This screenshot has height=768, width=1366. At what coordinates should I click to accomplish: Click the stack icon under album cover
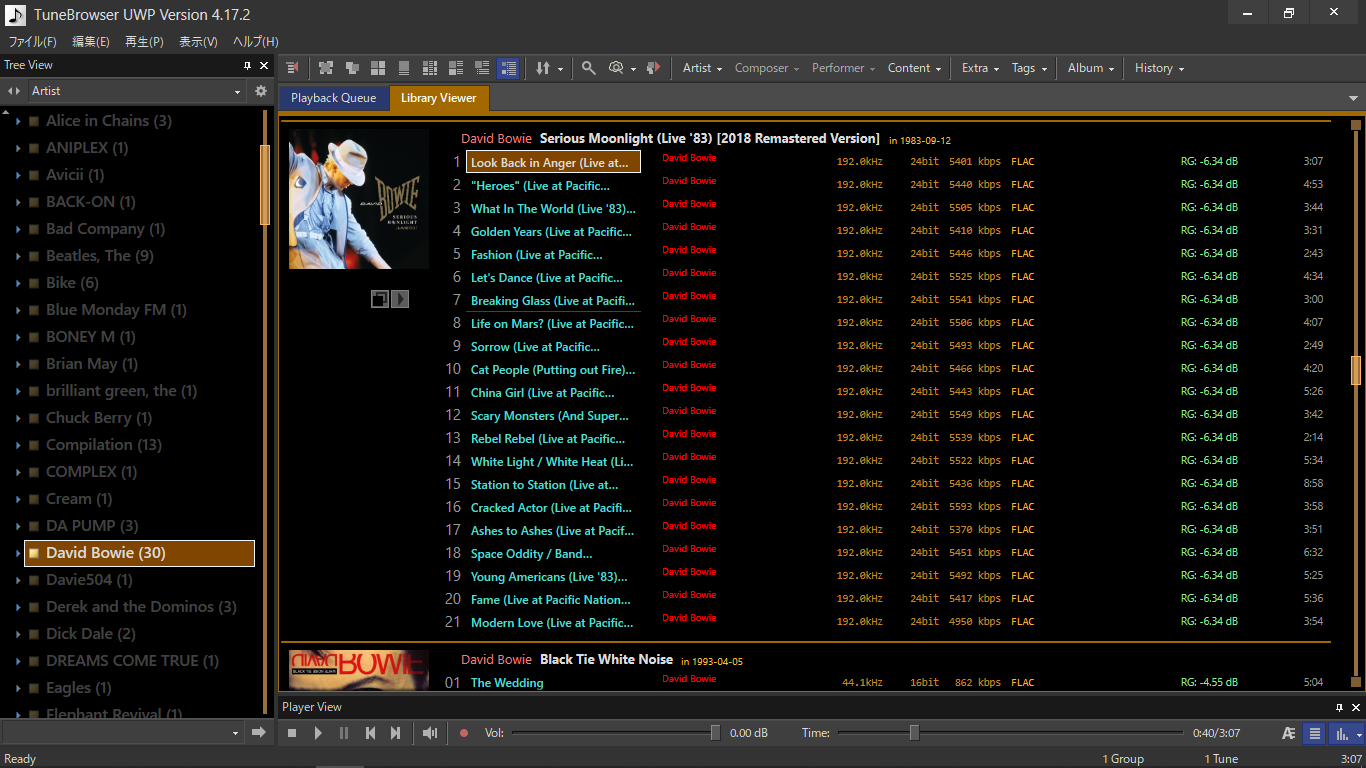(x=380, y=298)
